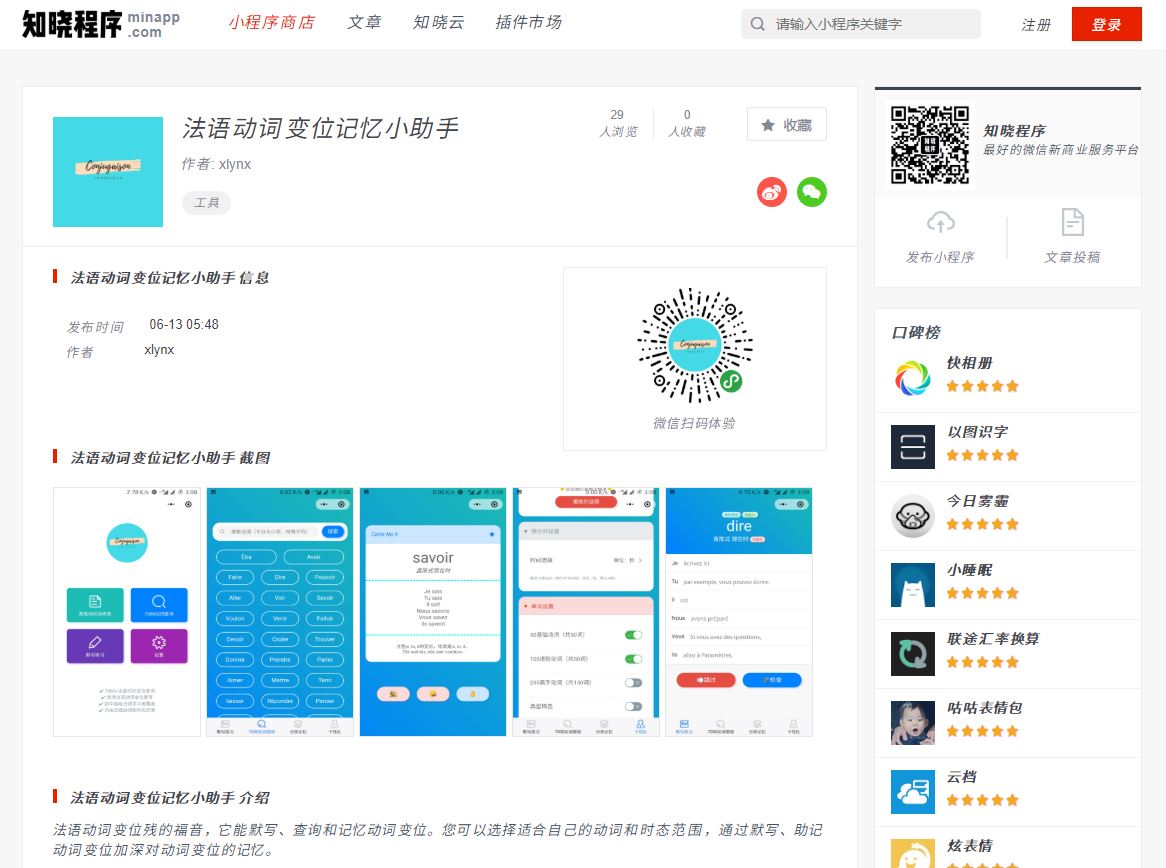Screen dimensions: 1166x868
Task: Click the 注册 link
Action: point(1036,25)
